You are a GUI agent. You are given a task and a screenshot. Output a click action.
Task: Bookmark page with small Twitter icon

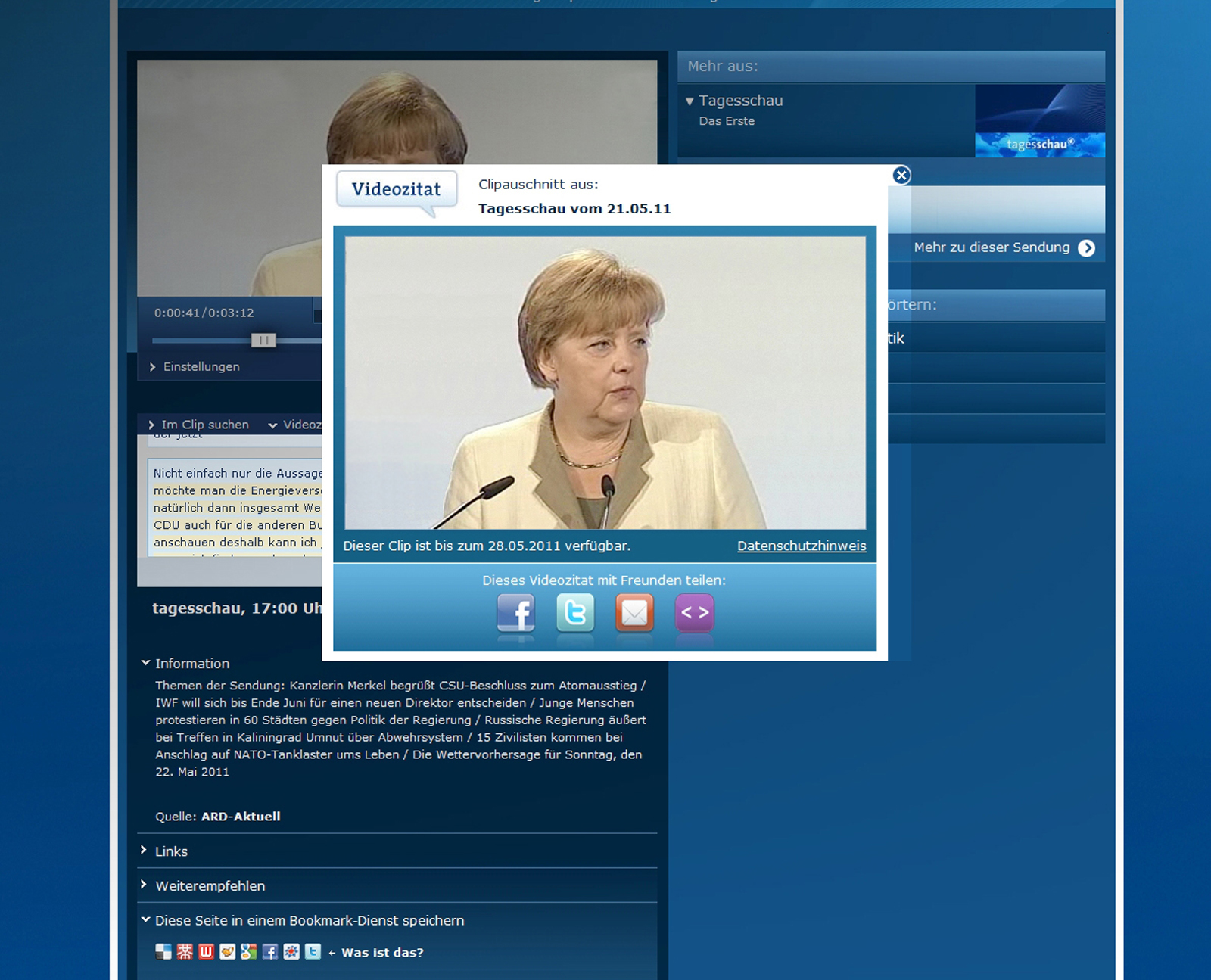coord(313,951)
